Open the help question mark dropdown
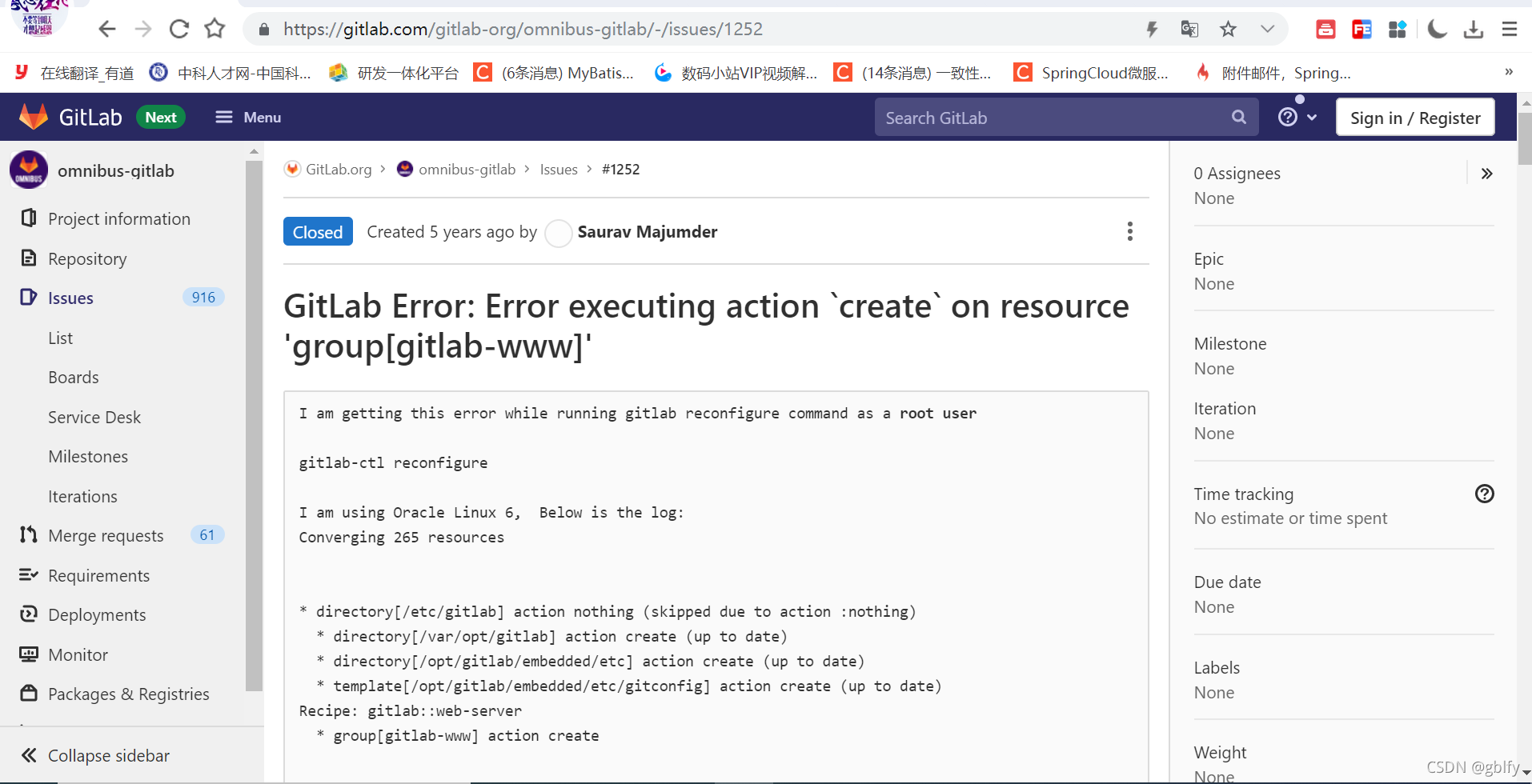Image resolution: width=1532 pixels, height=784 pixels. point(1297,118)
